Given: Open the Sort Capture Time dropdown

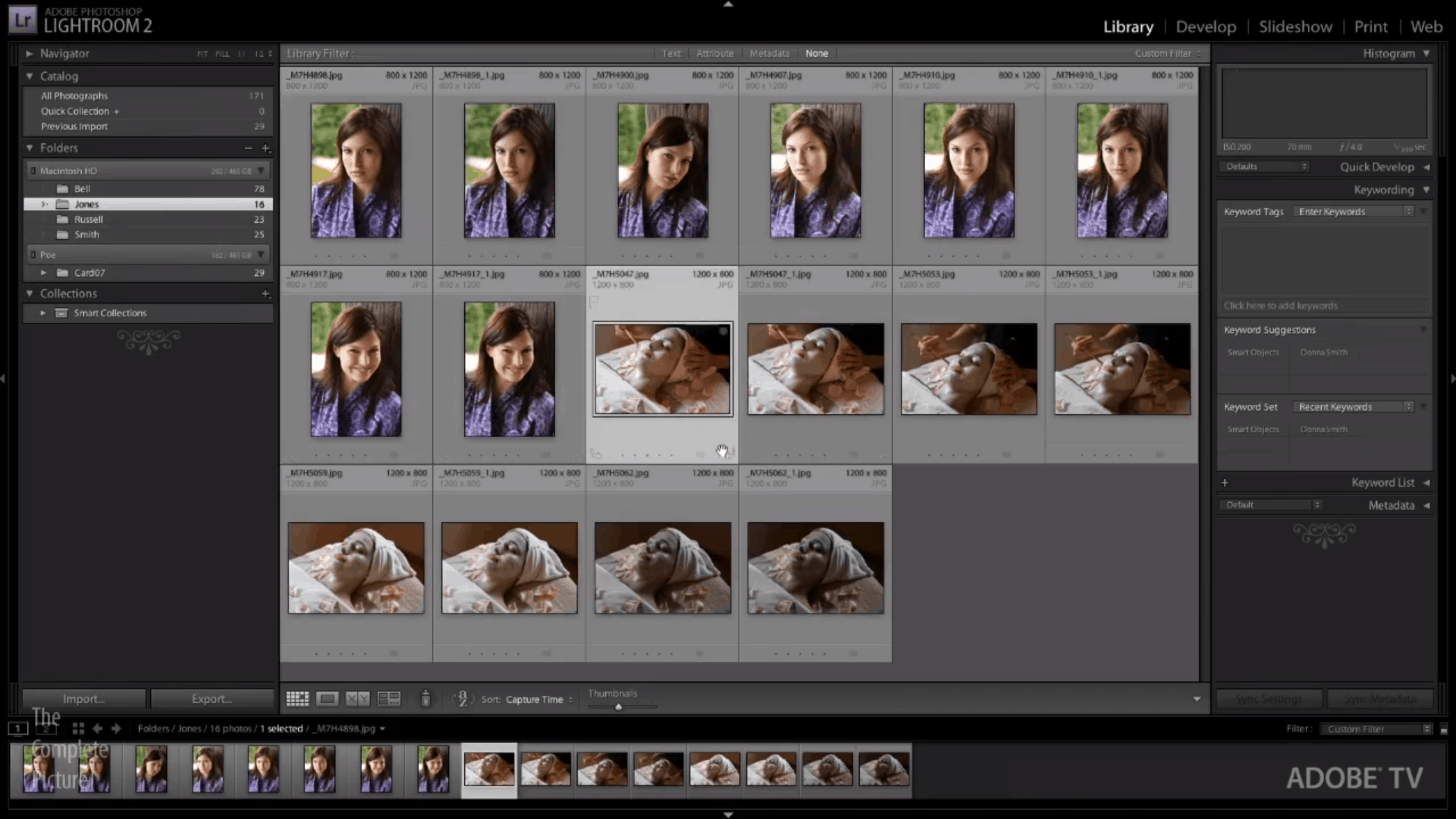Looking at the screenshot, I should click(538, 699).
